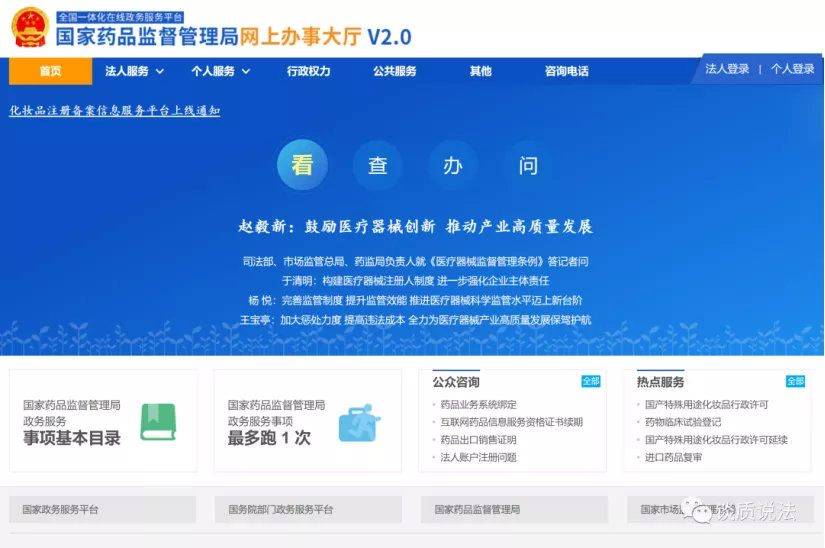Click the national emblem logo icon
This screenshot has width=825, height=548.
[30, 28]
